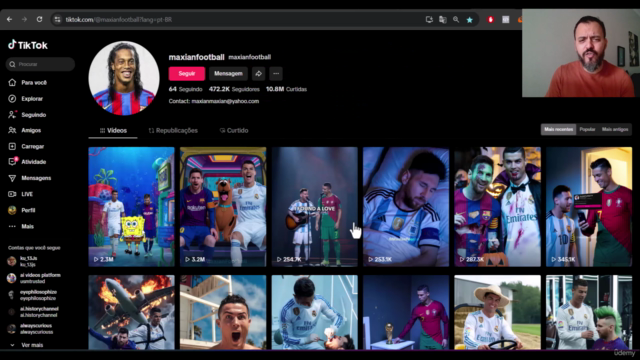Image resolution: width=640 pixels, height=360 pixels.
Task: Click the 10.8M Curtidas count
Action: click(x=287, y=89)
